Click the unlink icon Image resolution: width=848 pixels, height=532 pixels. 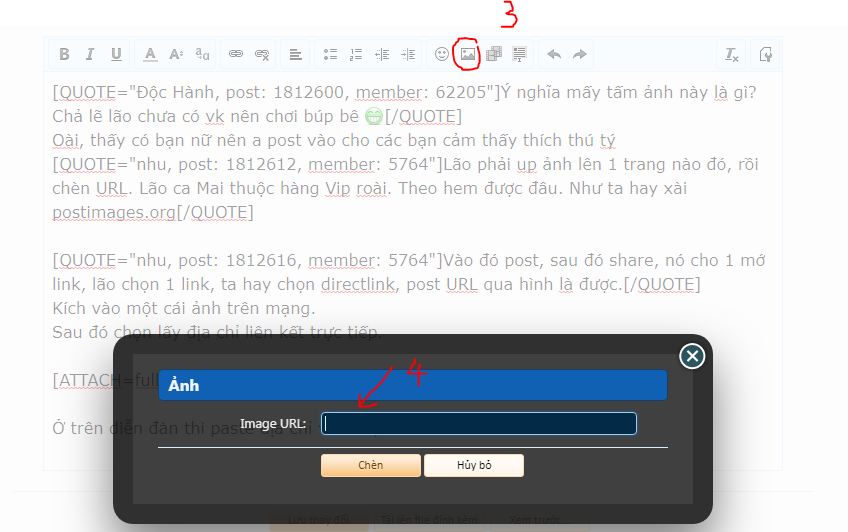click(262, 54)
